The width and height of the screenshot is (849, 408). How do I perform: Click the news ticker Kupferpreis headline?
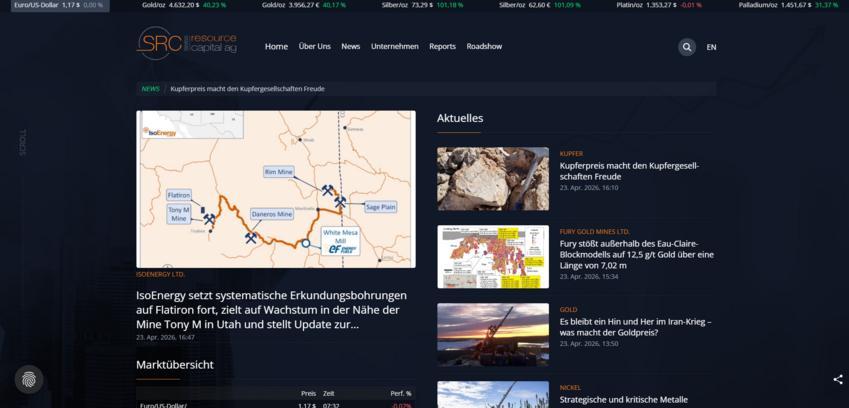pos(247,89)
